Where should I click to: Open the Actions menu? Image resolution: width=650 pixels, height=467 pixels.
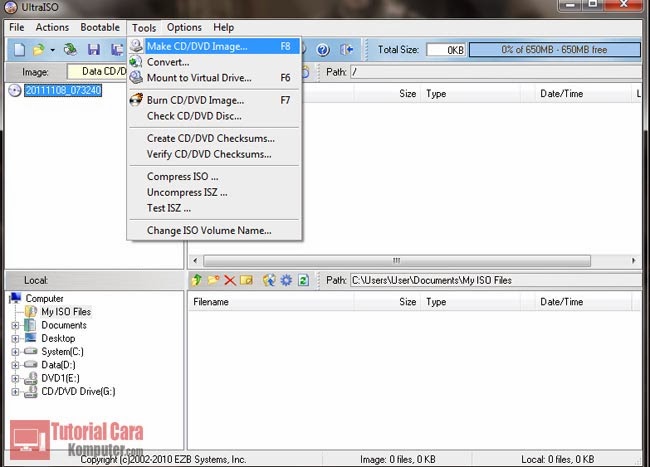(x=52, y=27)
